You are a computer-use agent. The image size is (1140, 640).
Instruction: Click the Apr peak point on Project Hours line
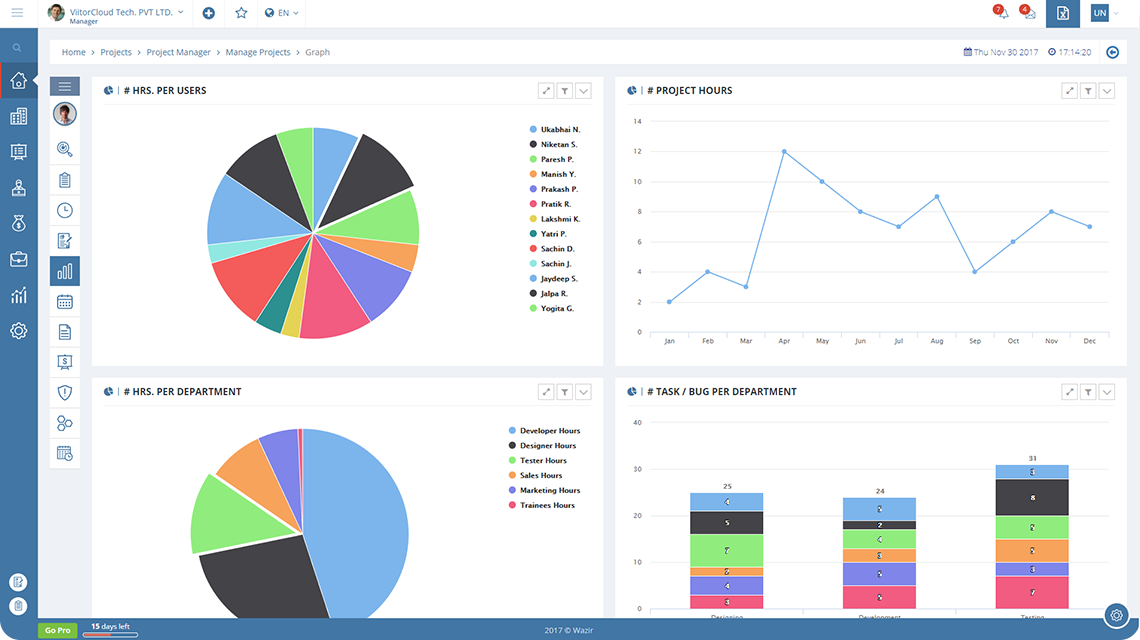pos(784,151)
